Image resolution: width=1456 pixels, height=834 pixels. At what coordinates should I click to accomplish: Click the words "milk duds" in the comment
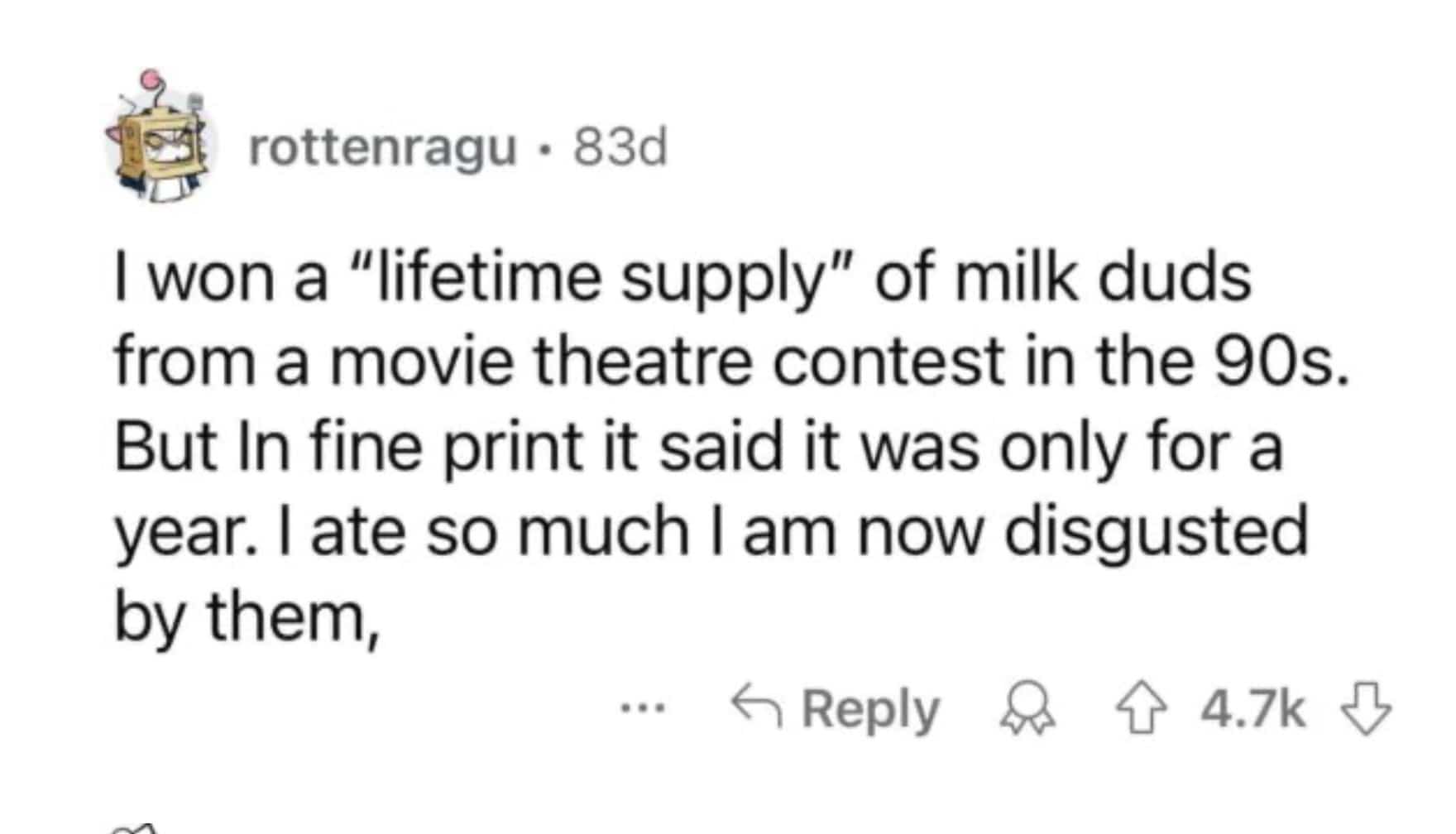1104,278
